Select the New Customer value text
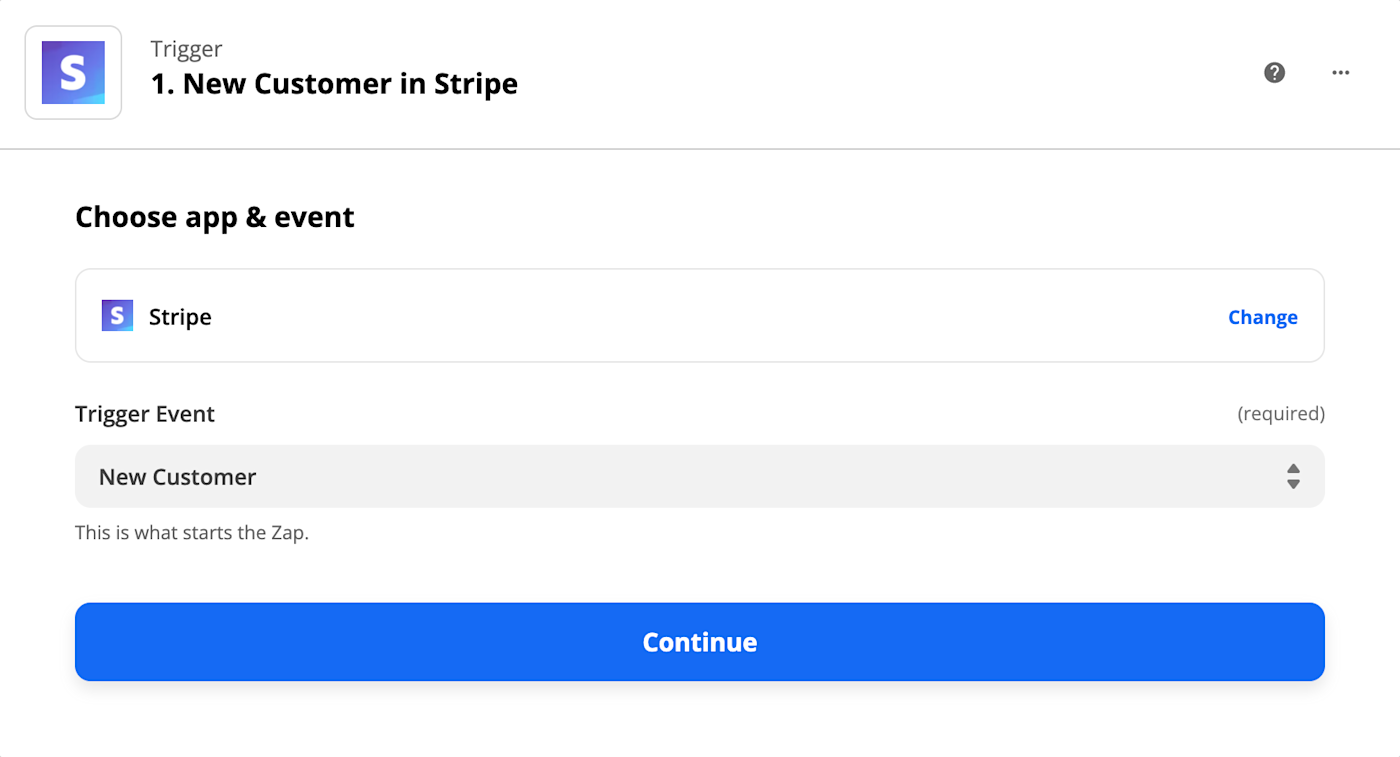 (x=177, y=477)
